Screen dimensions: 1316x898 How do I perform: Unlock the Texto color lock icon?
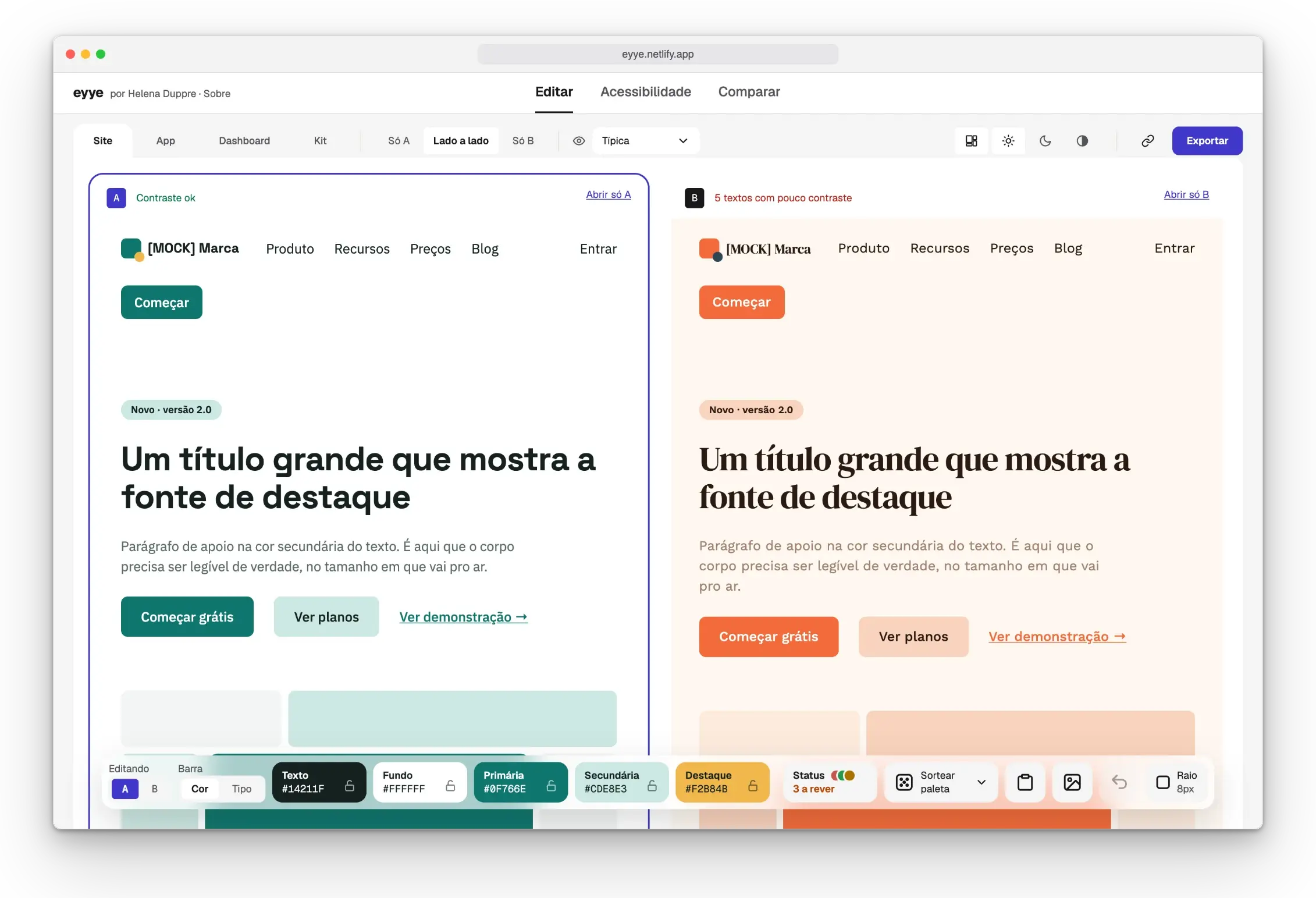tap(350, 785)
